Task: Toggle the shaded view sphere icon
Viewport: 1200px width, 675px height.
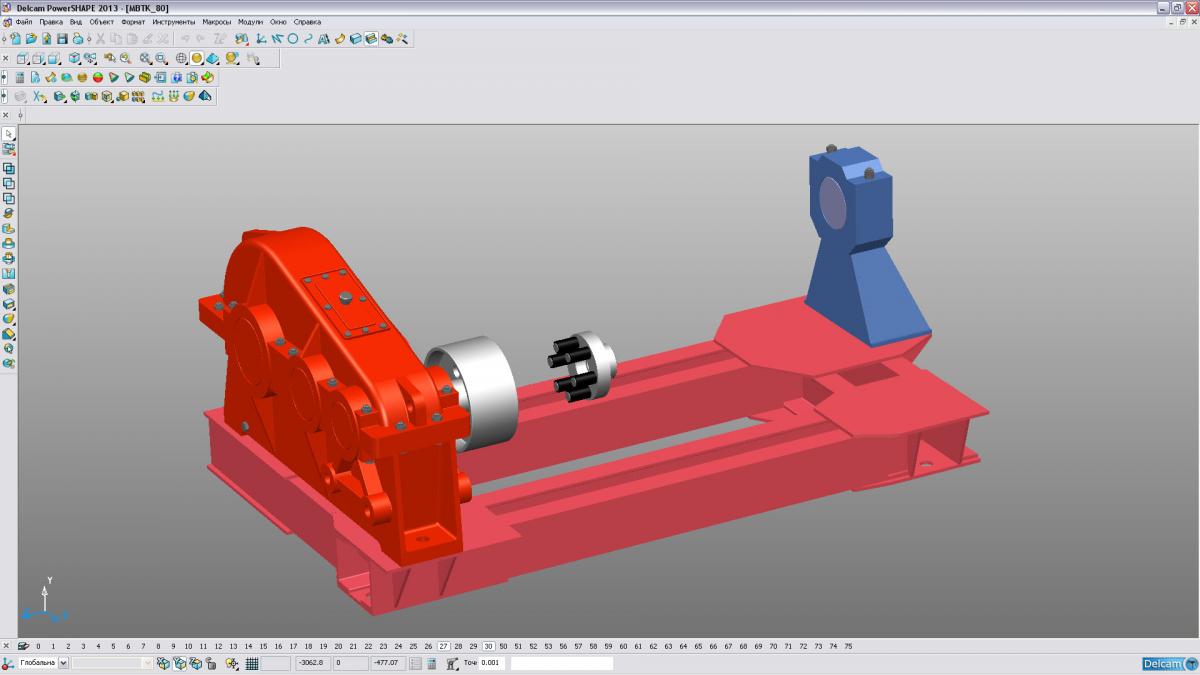Action: [x=197, y=58]
